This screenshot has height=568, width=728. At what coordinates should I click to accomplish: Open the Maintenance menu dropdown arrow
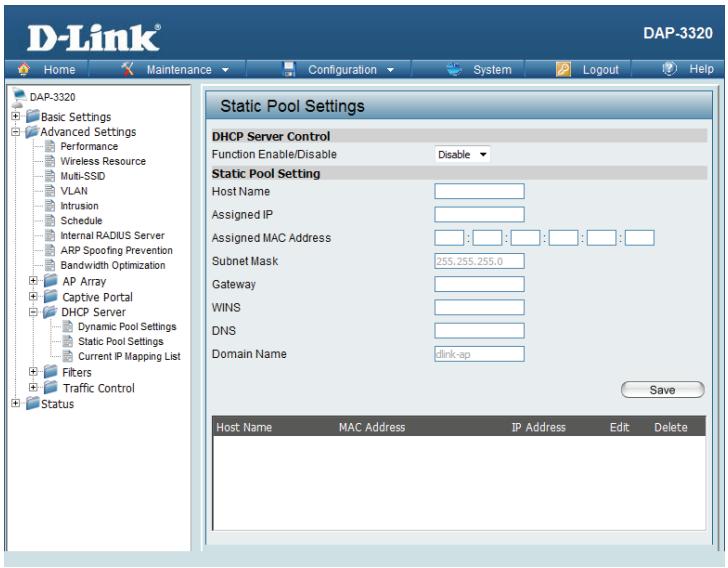click(x=226, y=70)
